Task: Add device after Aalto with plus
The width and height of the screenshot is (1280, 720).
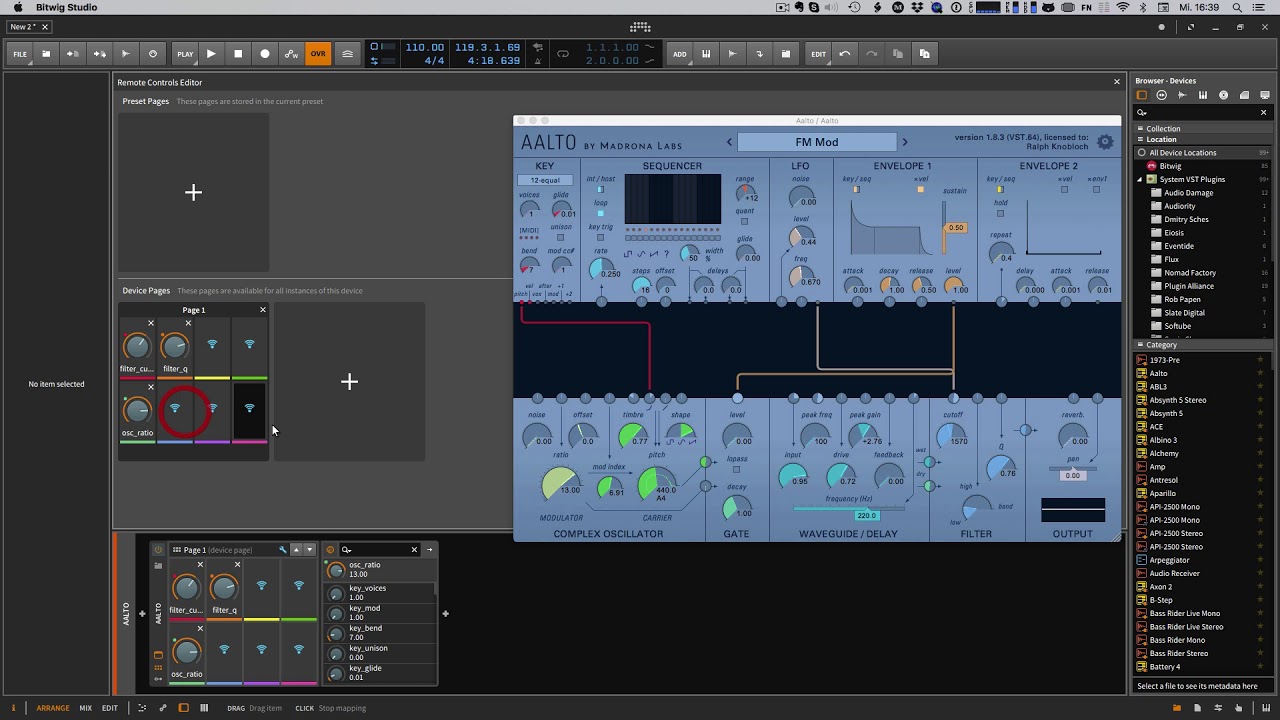Action: click(445, 613)
